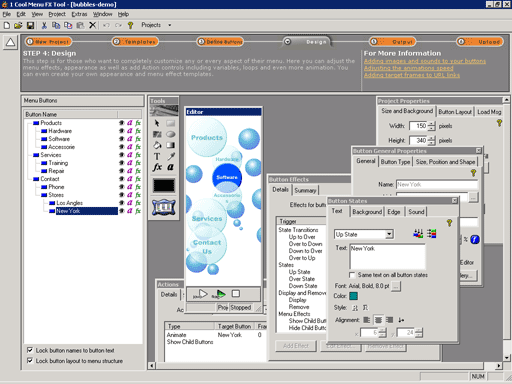Click the font browse '...' button
The image size is (512, 384).
coord(396,286)
